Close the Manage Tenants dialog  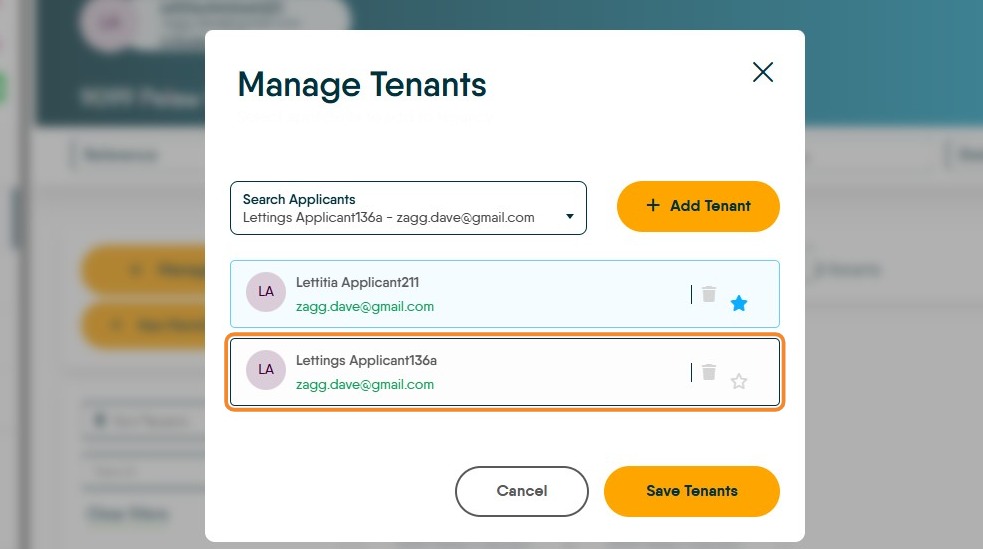point(763,72)
